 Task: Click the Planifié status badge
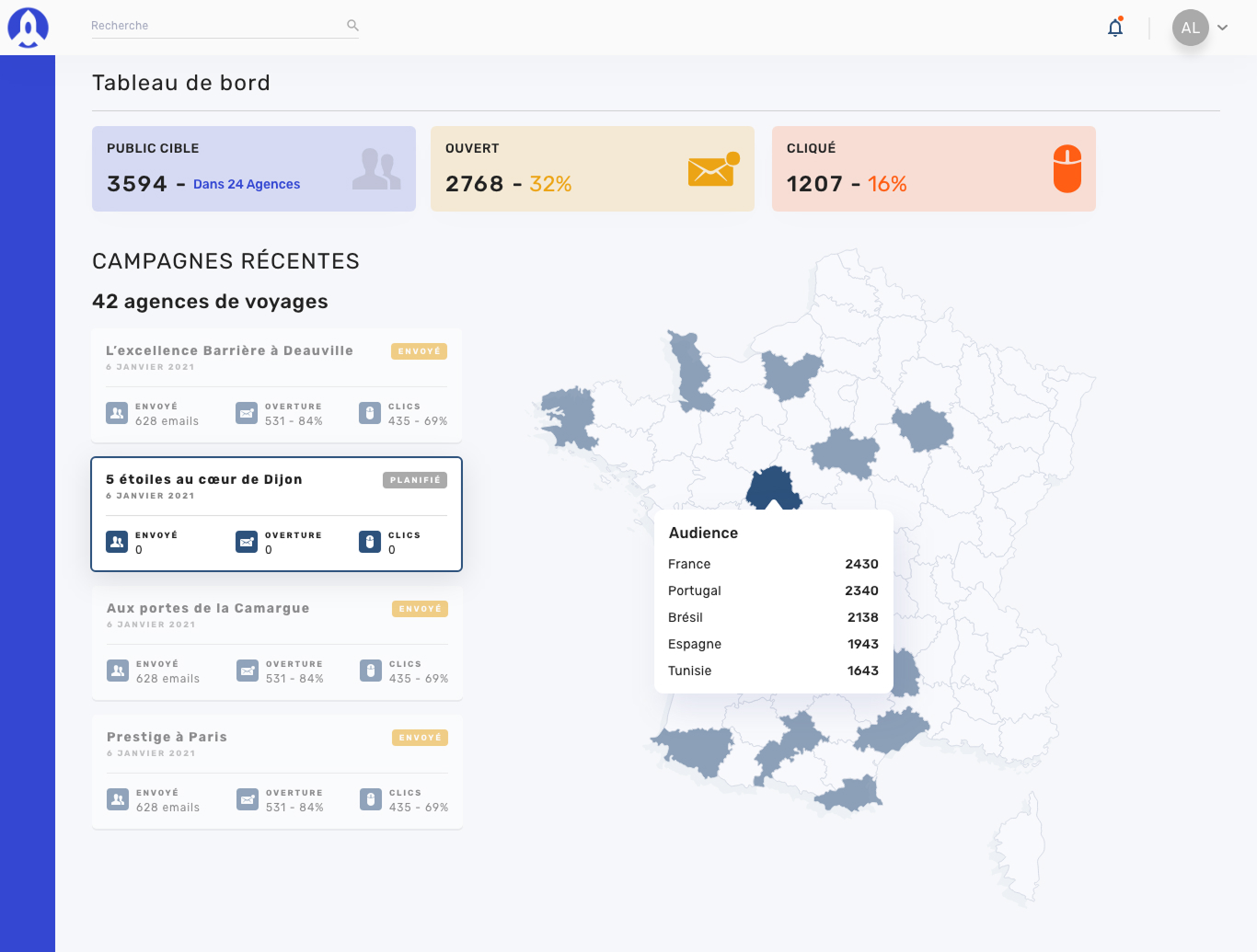[x=414, y=480]
